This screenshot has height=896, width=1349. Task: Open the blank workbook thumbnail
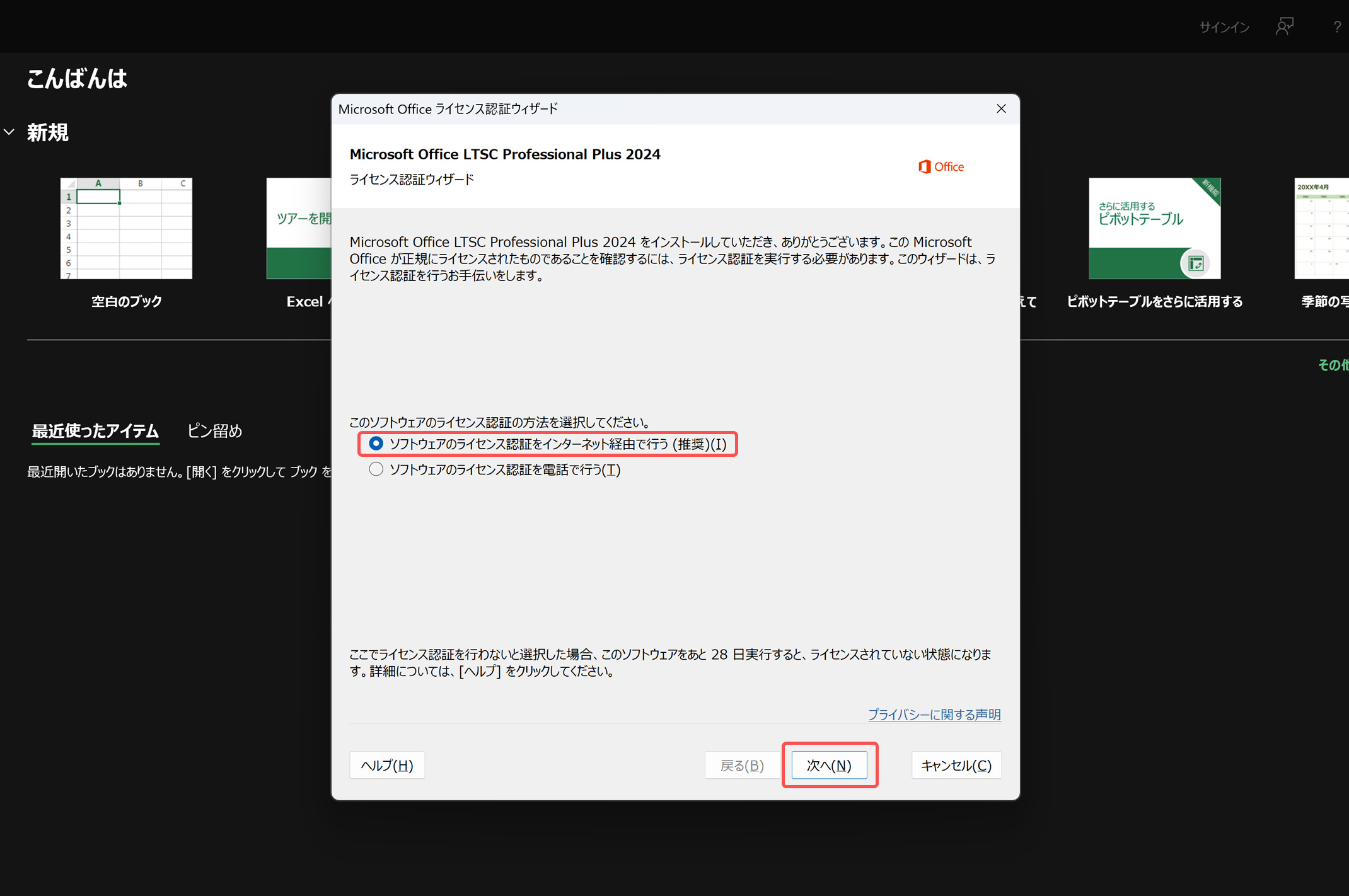(x=126, y=228)
